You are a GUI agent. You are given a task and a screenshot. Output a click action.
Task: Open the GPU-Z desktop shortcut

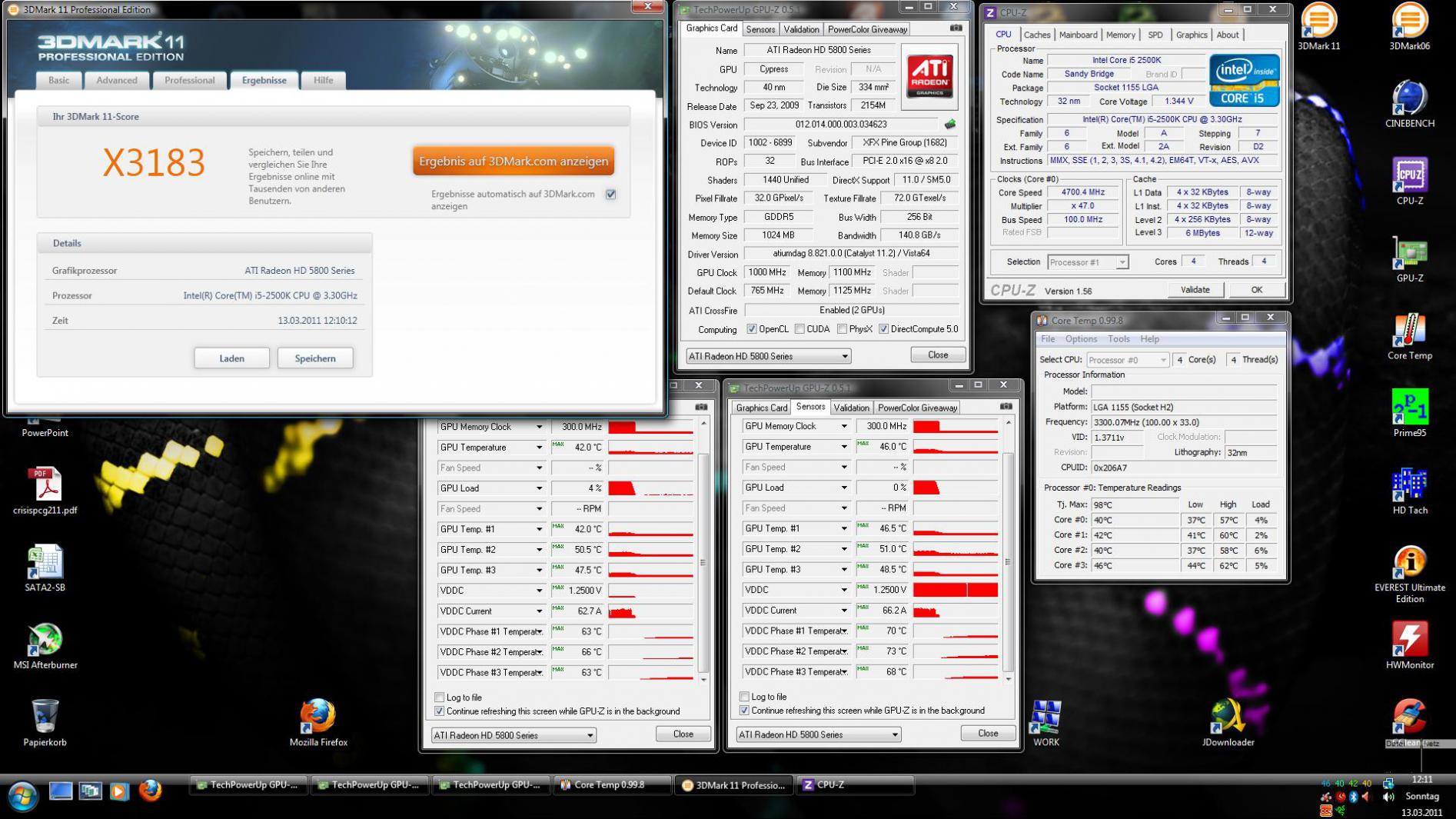pos(1409,259)
